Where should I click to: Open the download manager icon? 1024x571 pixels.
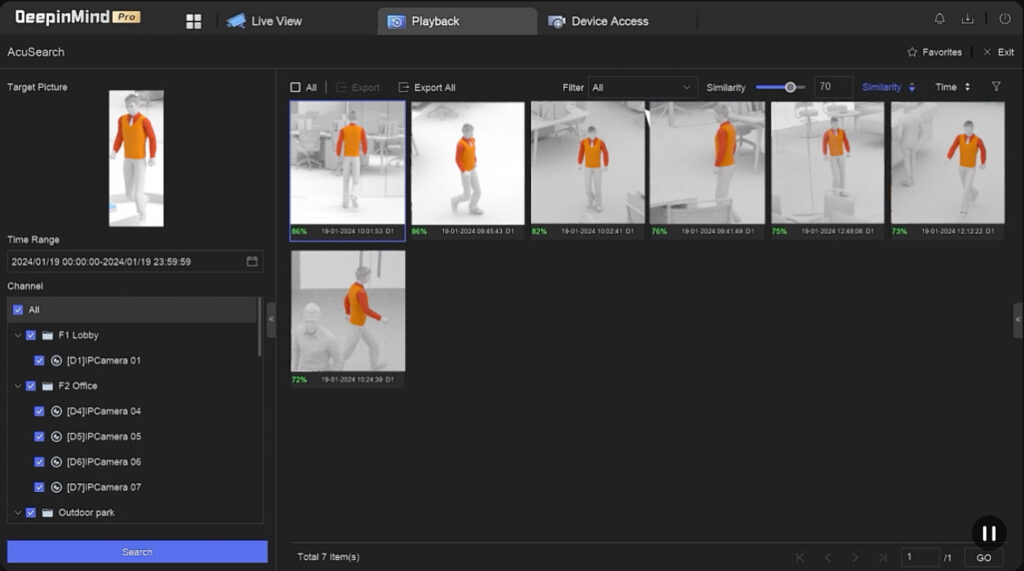point(967,19)
